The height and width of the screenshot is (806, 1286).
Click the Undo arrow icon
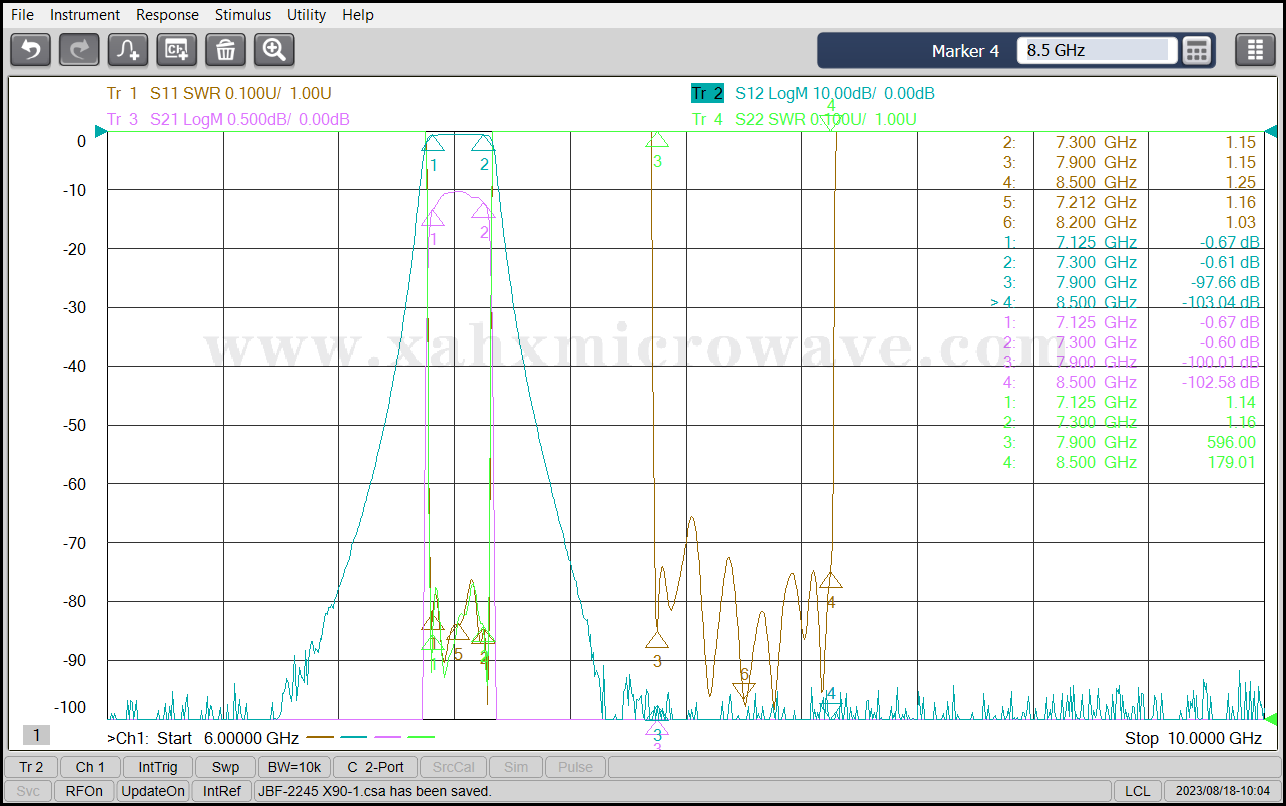click(30, 49)
